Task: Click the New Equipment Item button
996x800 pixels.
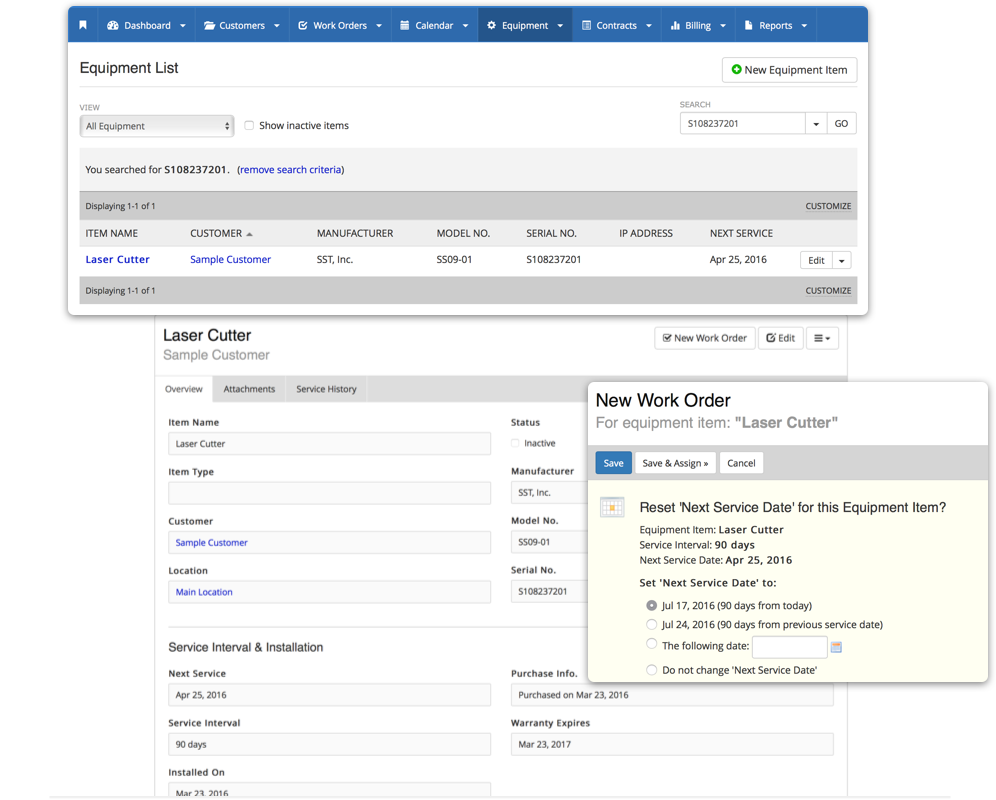Action: [x=790, y=70]
